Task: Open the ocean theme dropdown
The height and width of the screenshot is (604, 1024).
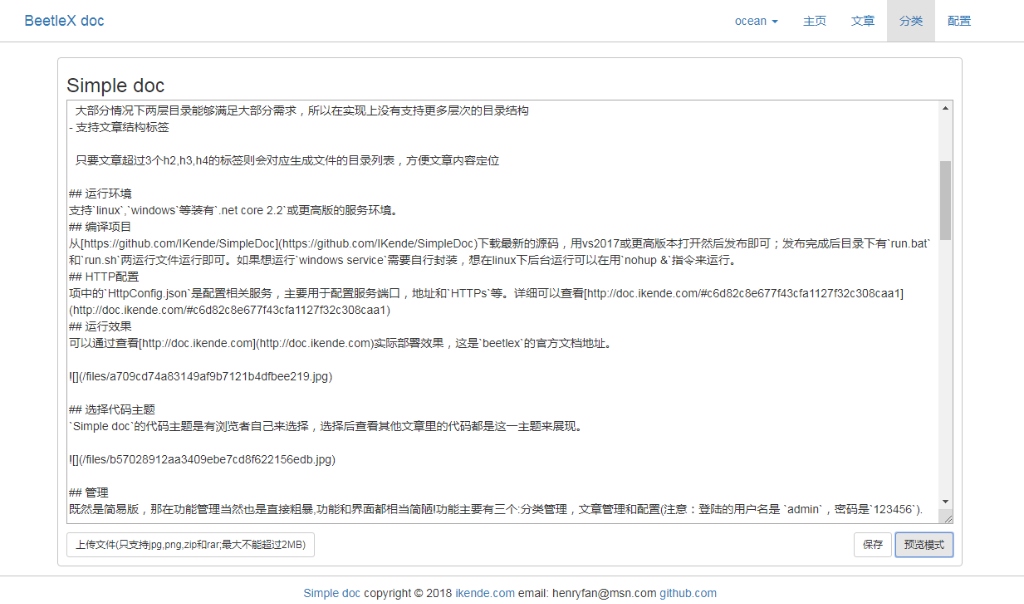Action: tap(755, 21)
